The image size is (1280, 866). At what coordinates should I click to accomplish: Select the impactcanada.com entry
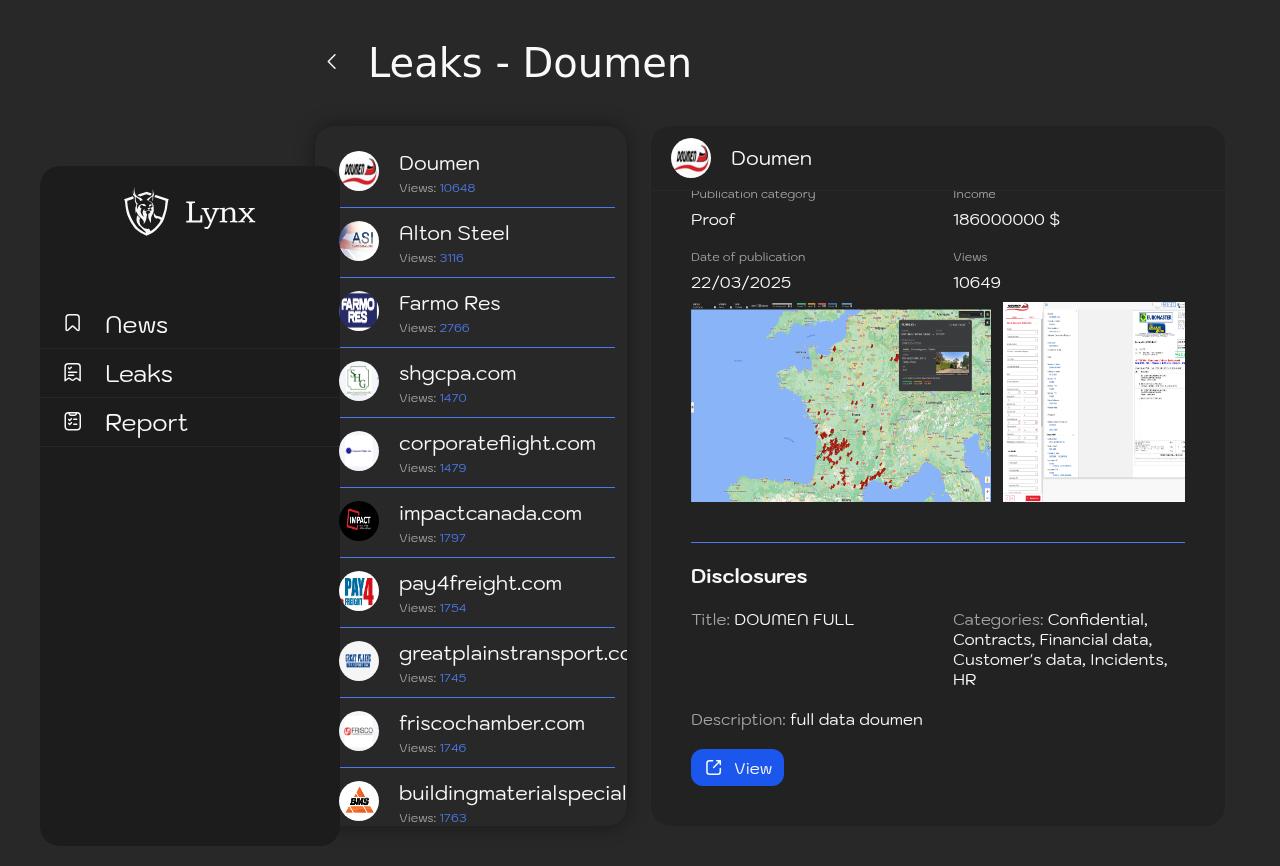tap(490, 513)
